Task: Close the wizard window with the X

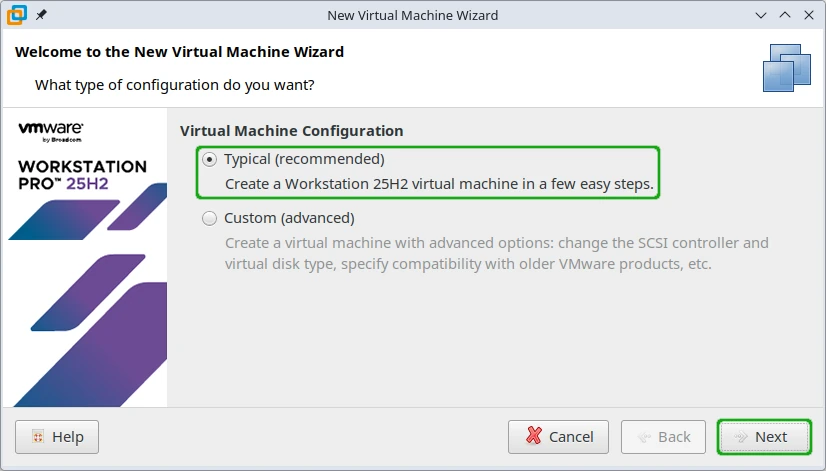Action: pos(808,16)
